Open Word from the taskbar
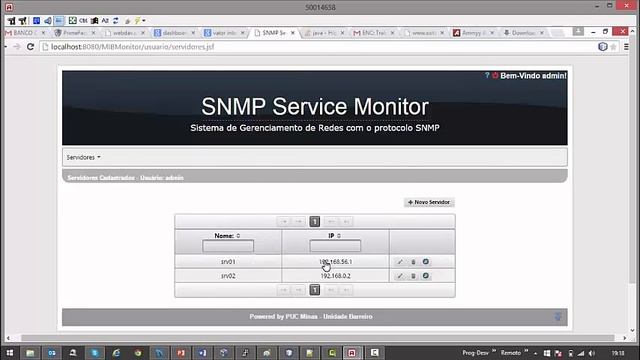The image size is (640, 360). click(x=202, y=353)
